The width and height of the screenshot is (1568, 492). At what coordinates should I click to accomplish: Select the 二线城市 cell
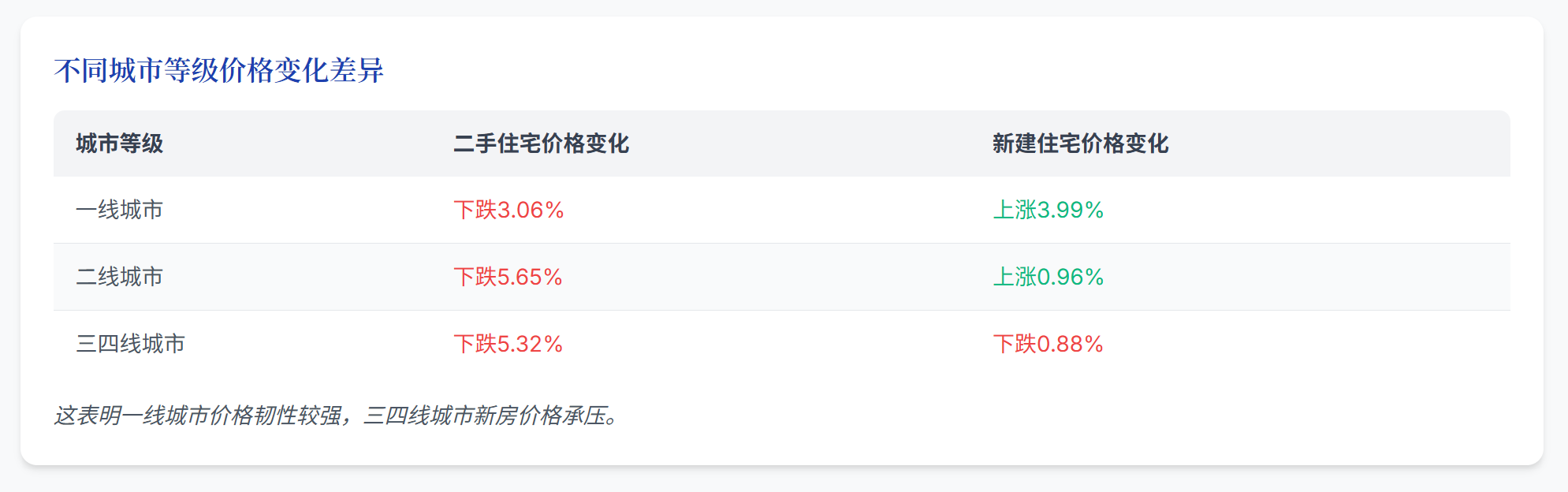coord(119,277)
